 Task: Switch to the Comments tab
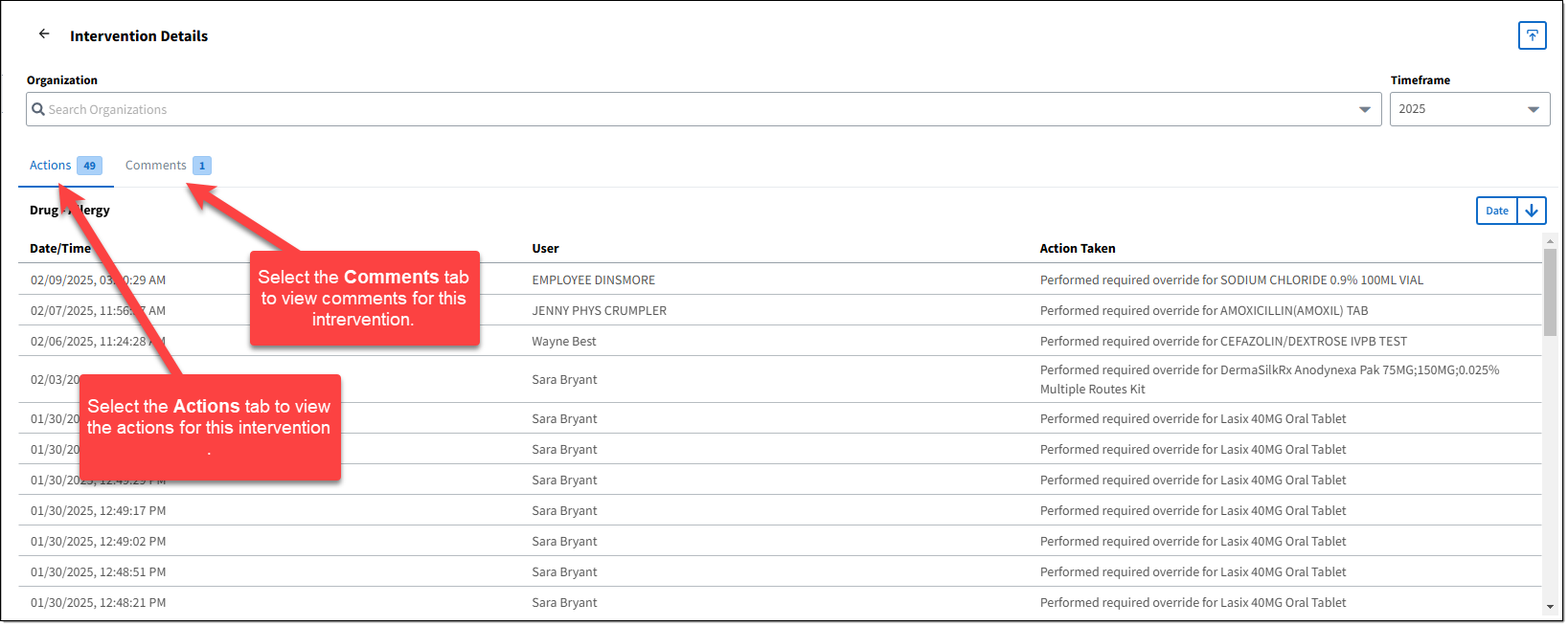click(156, 166)
